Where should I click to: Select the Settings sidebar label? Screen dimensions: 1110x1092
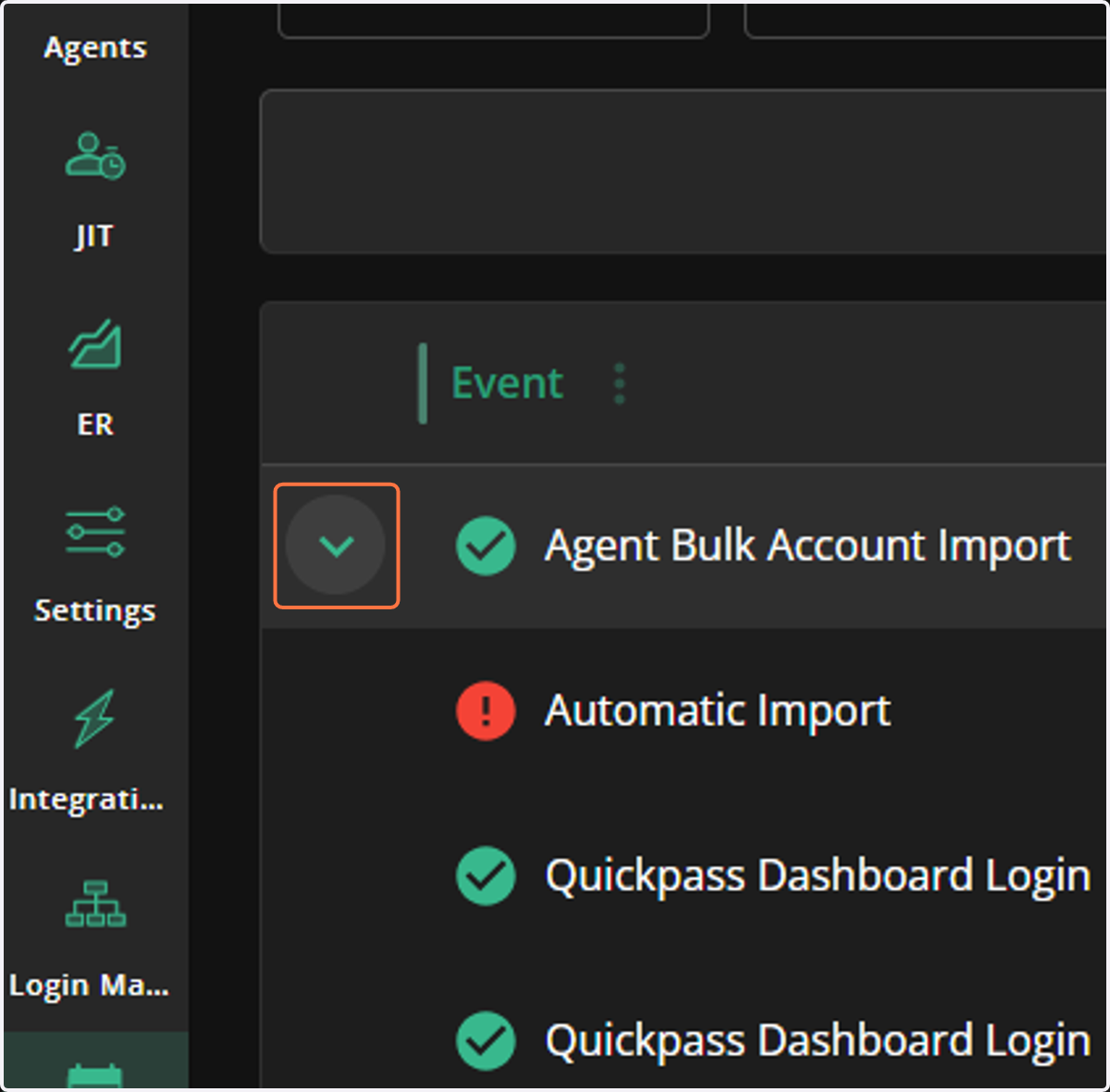pyautogui.click(x=95, y=611)
